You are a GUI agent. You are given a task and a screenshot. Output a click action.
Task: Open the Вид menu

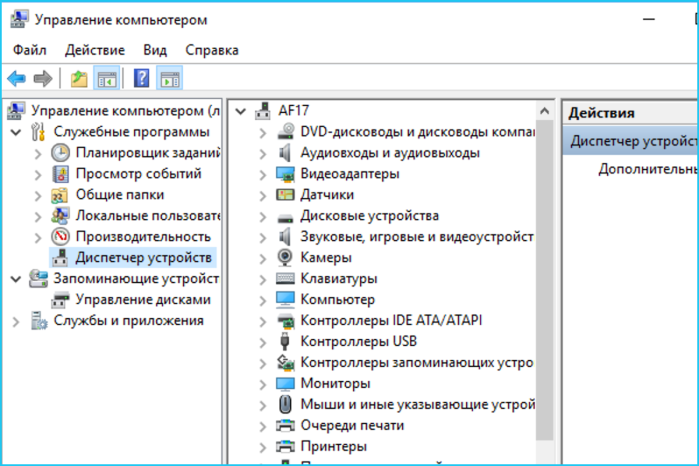(x=155, y=50)
